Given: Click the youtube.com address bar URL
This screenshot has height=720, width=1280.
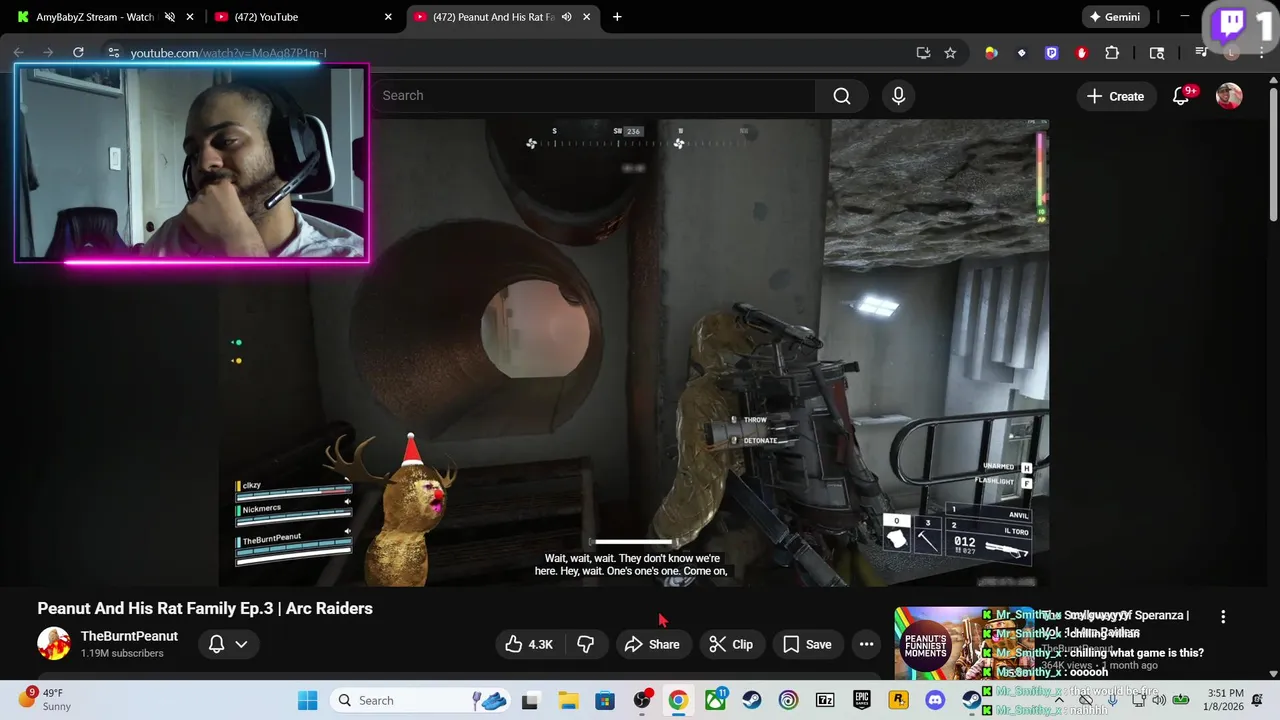Looking at the screenshot, I should tap(228, 53).
